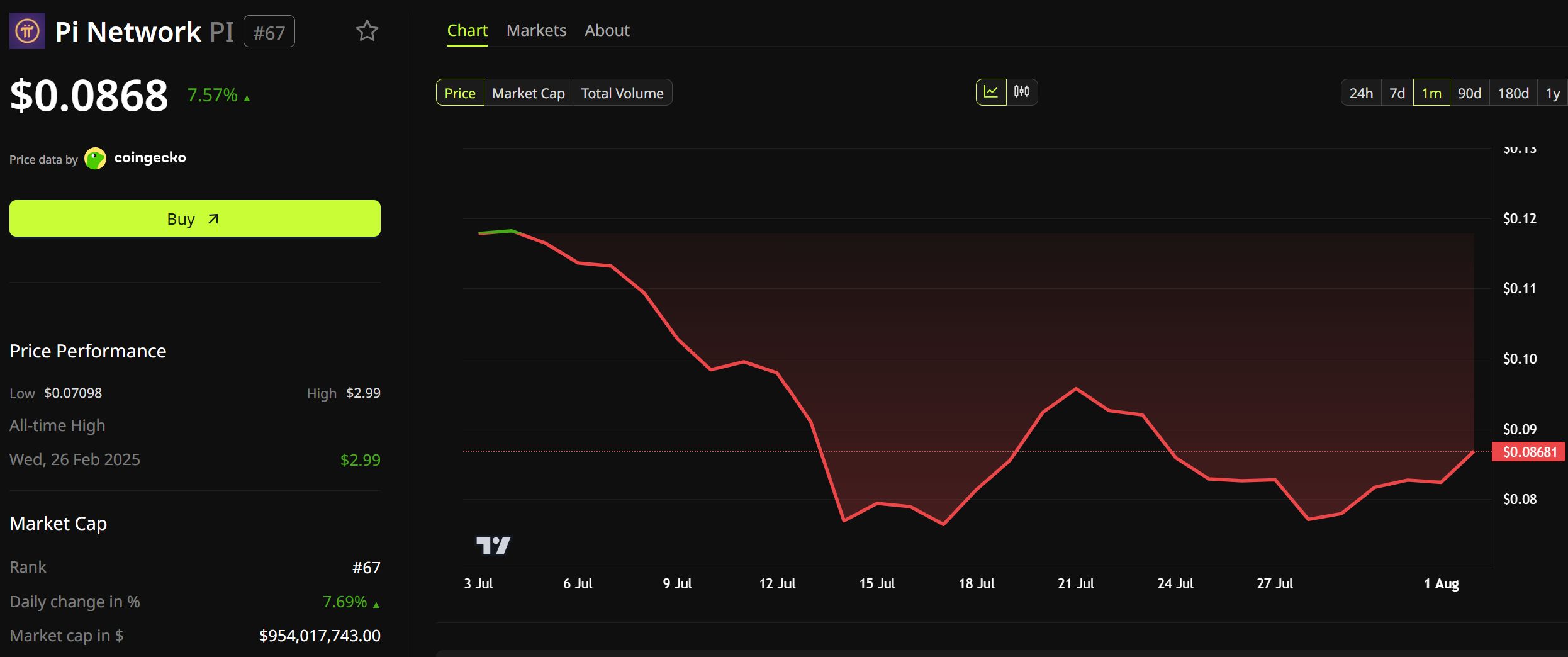1568x657 pixels.
Task: Click the PI ticker symbol
Action: pyautogui.click(x=221, y=31)
